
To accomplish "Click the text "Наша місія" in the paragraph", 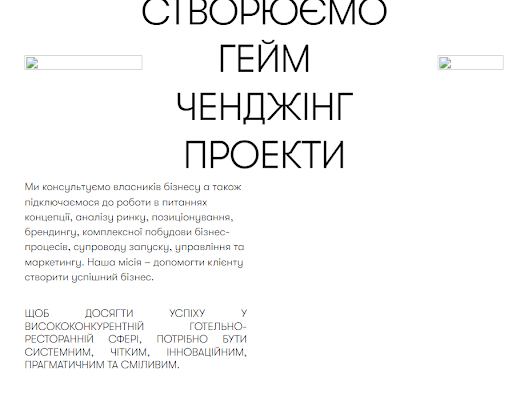I will (114, 262).
